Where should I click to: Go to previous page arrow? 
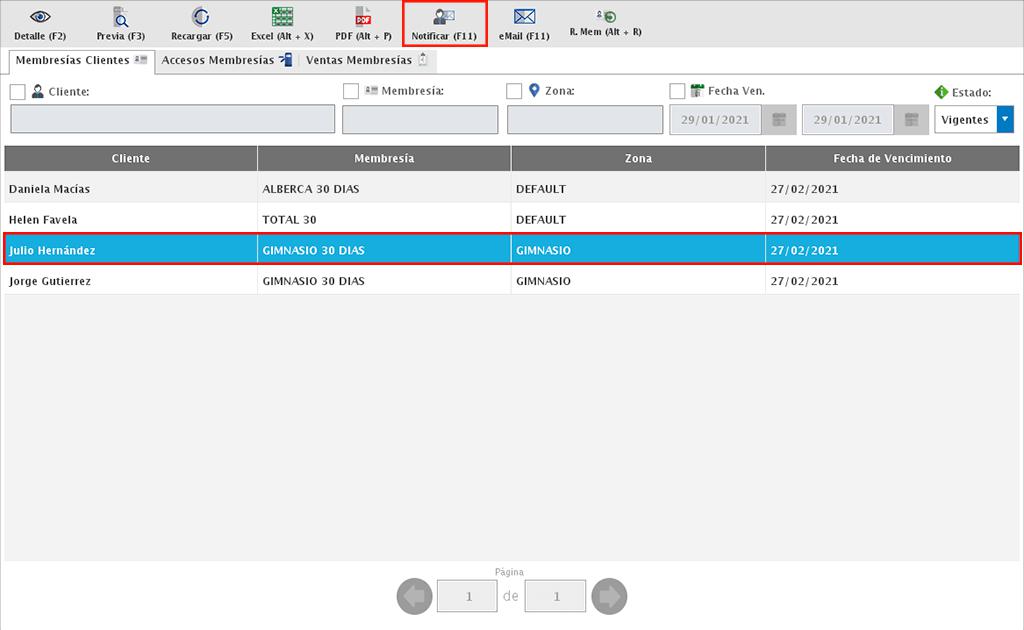pos(415,597)
